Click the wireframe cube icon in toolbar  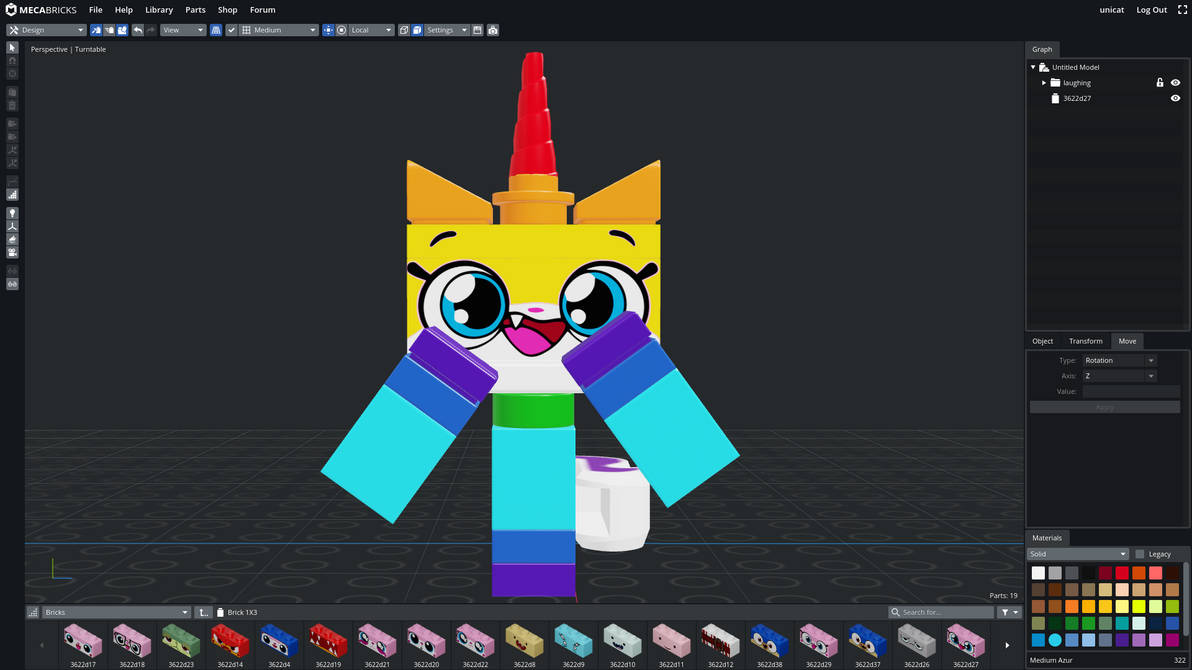pyautogui.click(x=404, y=30)
